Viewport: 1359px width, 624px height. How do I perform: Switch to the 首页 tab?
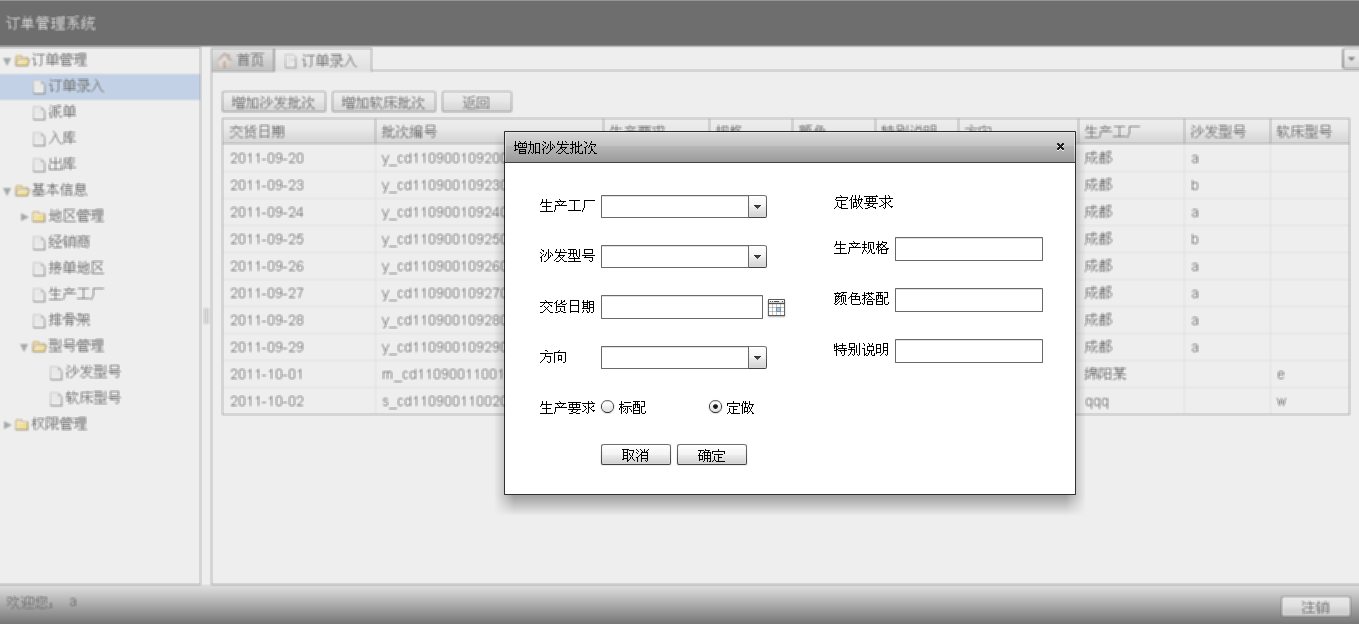[241, 60]
